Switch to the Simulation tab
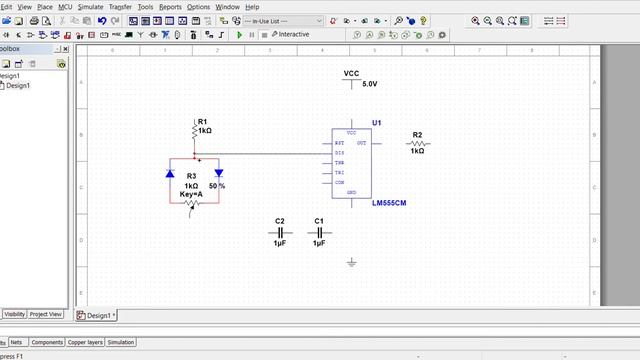 (x=120, y=342)
